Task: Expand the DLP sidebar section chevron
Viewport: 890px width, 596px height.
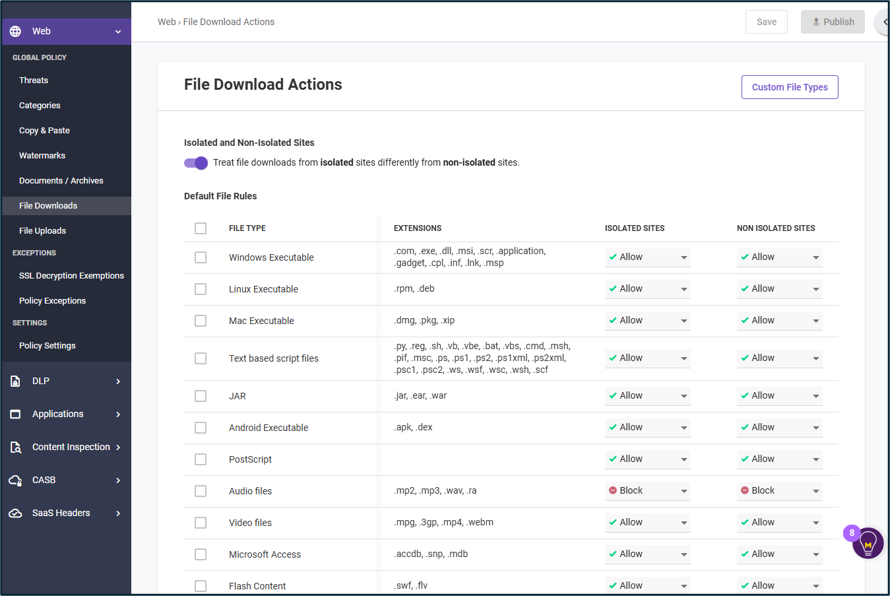Action: [118, 381]
